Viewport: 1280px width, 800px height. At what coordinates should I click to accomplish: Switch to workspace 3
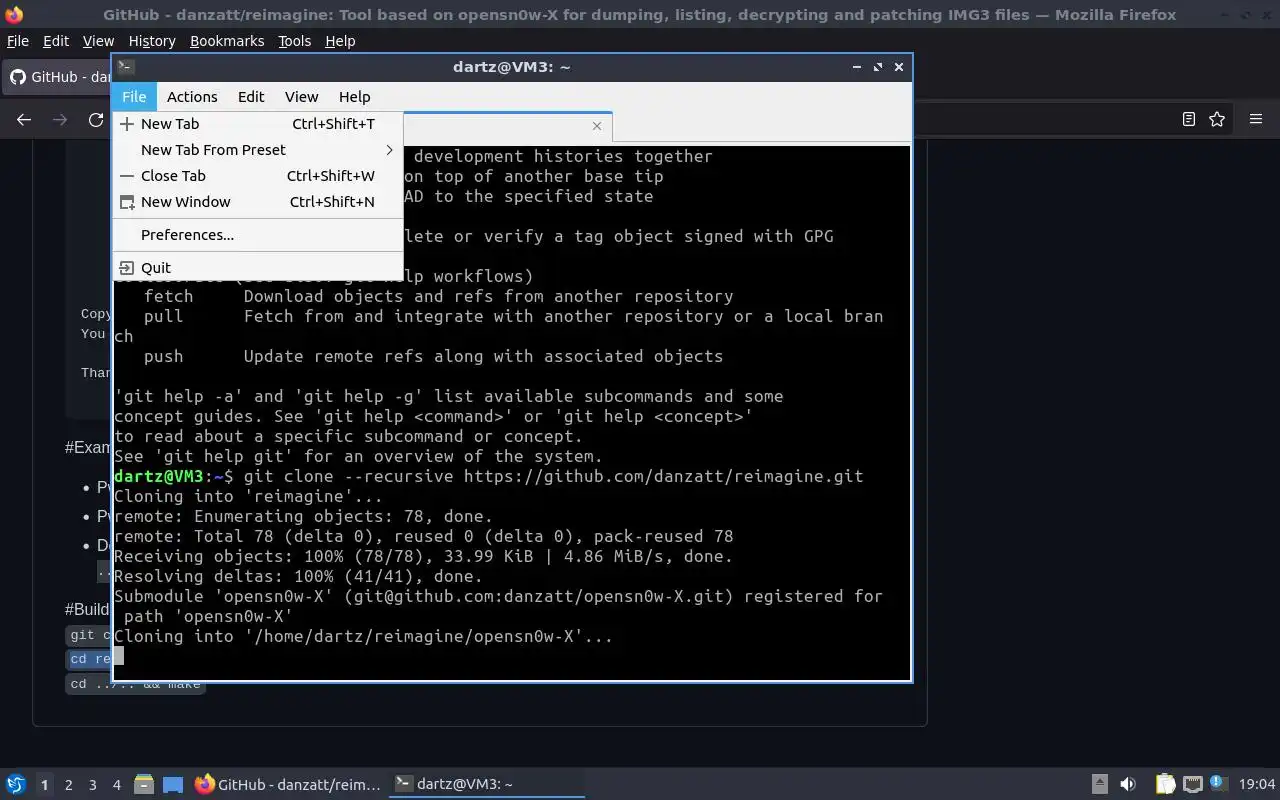93,785
